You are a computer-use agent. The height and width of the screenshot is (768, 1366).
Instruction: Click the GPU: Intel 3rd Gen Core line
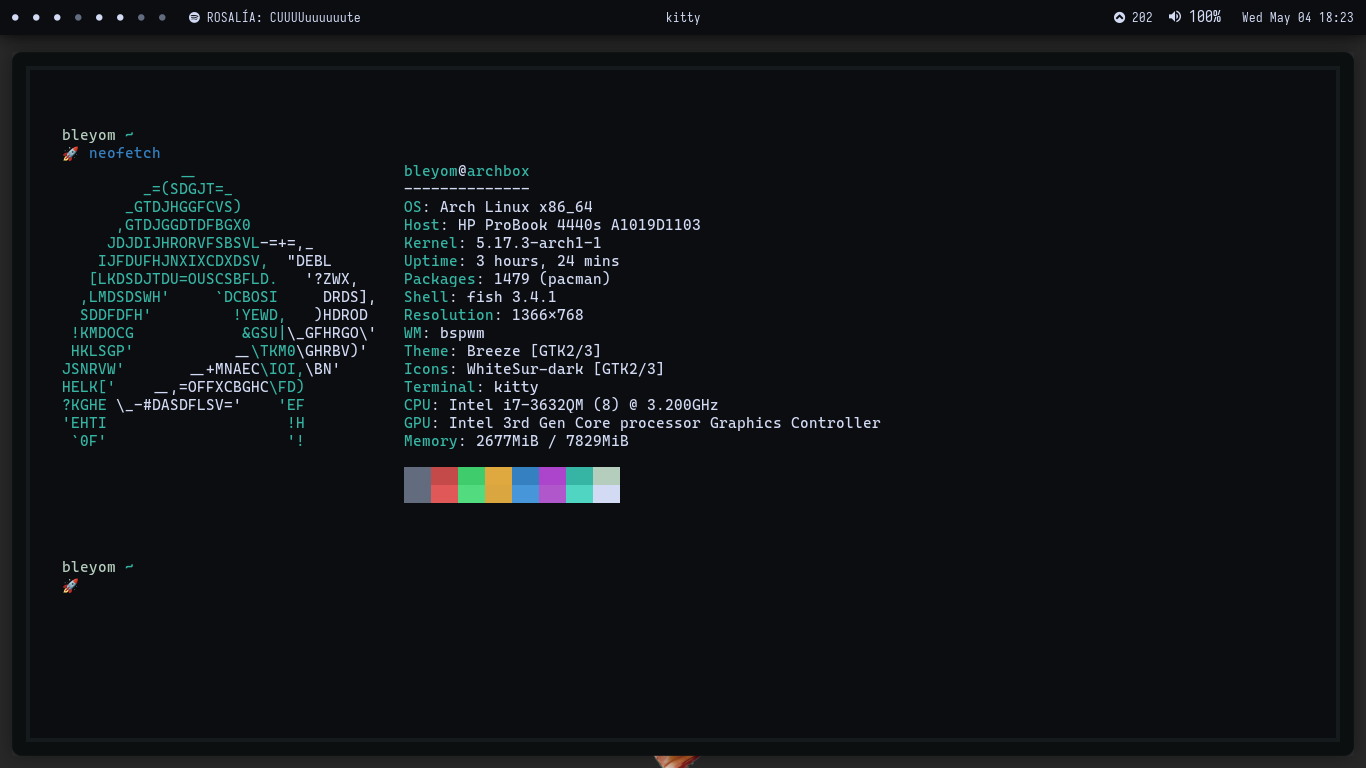pos(642,423)
